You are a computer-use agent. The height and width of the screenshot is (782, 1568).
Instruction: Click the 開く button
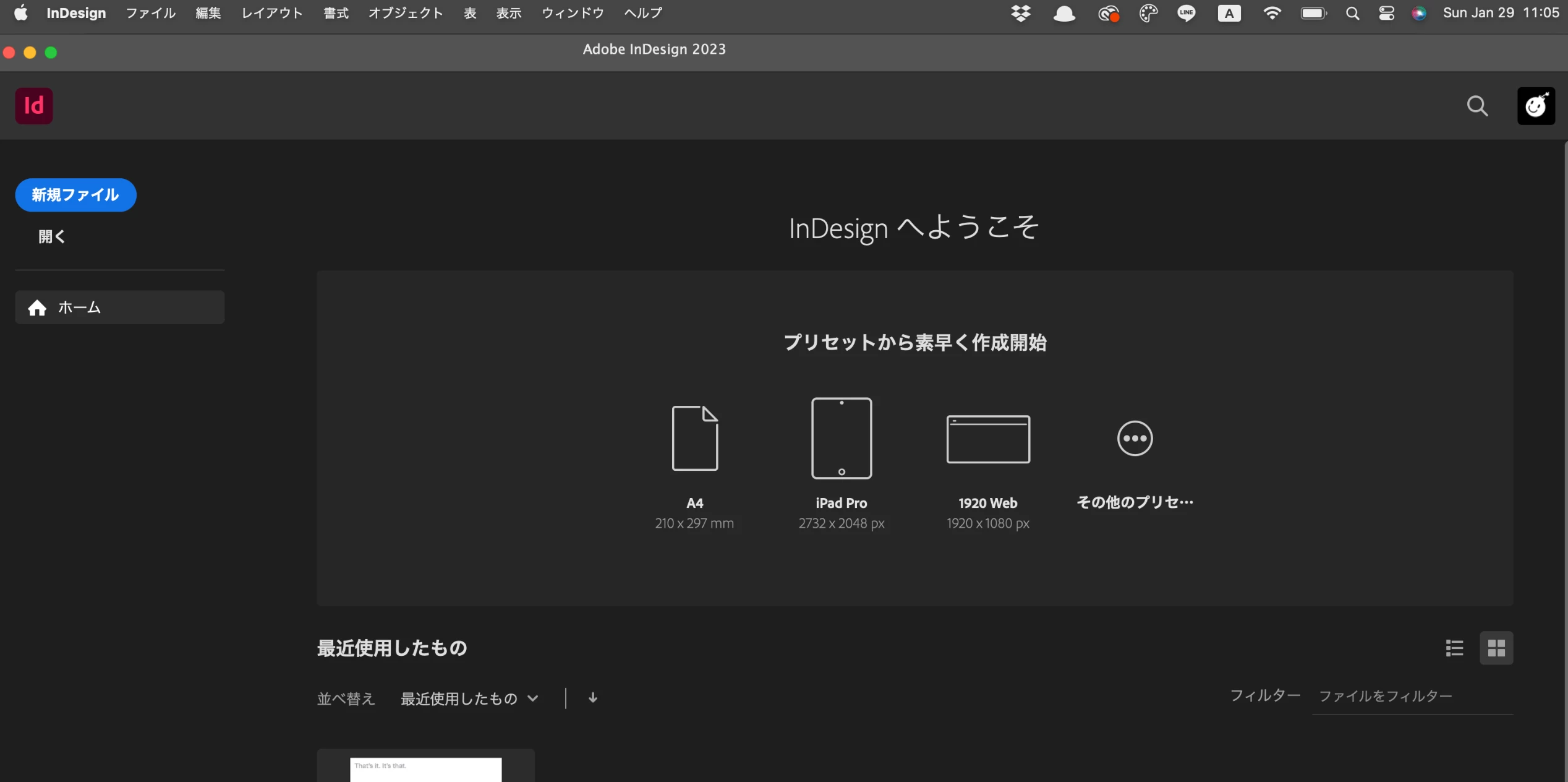pyautogui.click(x=52, y=236)
